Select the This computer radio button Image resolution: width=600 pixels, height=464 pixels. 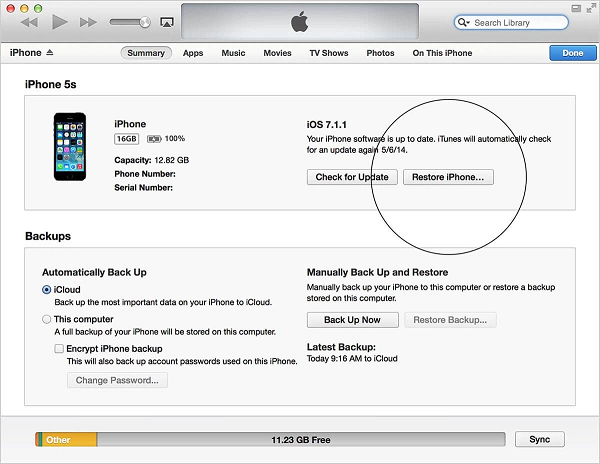click(x=47, y=319)
